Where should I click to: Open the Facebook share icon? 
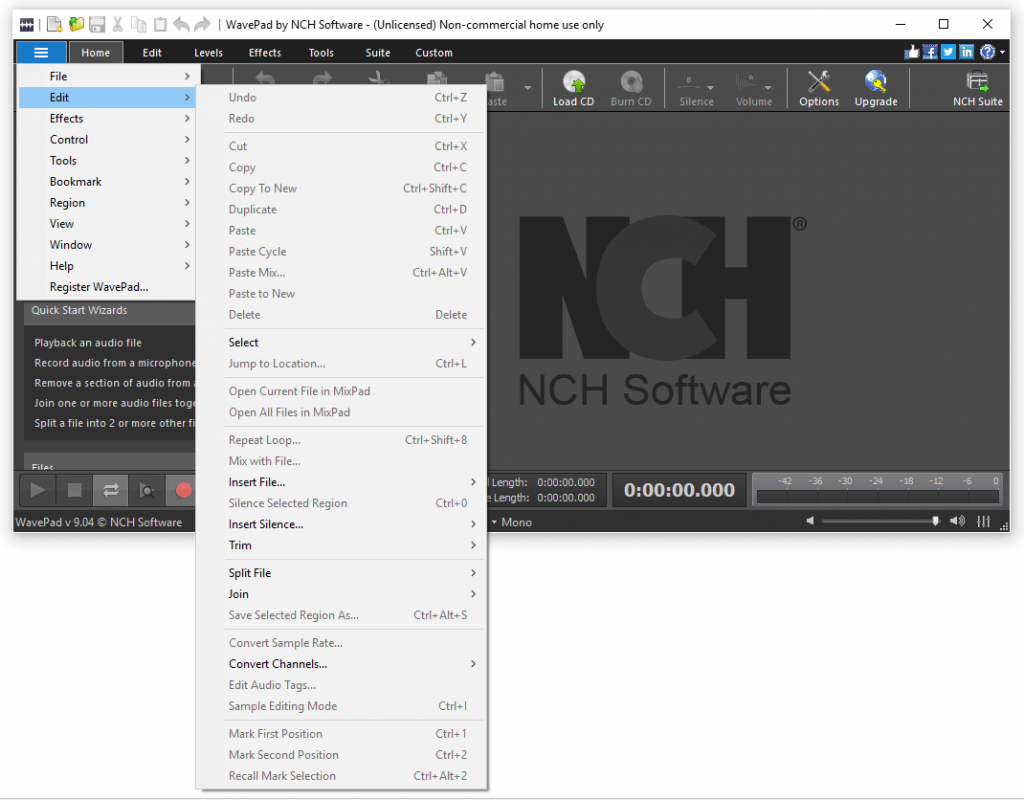pos(930,52)
